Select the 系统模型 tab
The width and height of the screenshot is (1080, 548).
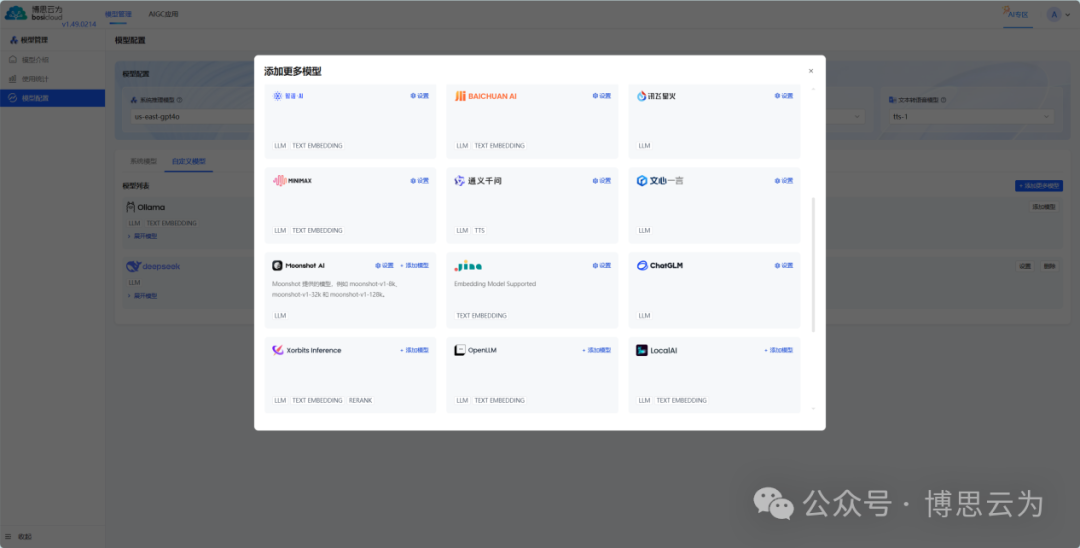click(x=143, y=162)
